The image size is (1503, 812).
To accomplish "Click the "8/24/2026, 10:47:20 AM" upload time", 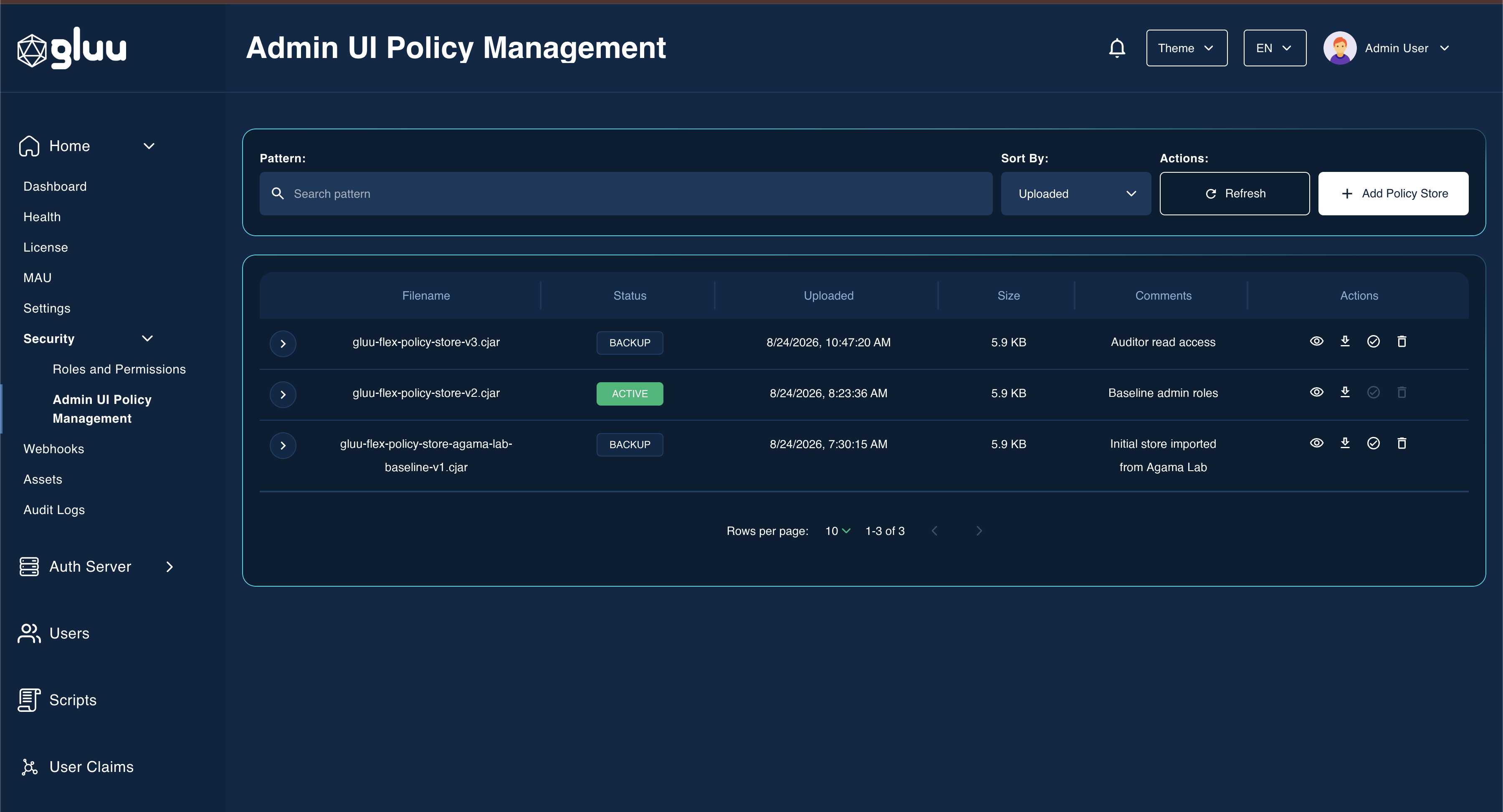I will (828, 343).
